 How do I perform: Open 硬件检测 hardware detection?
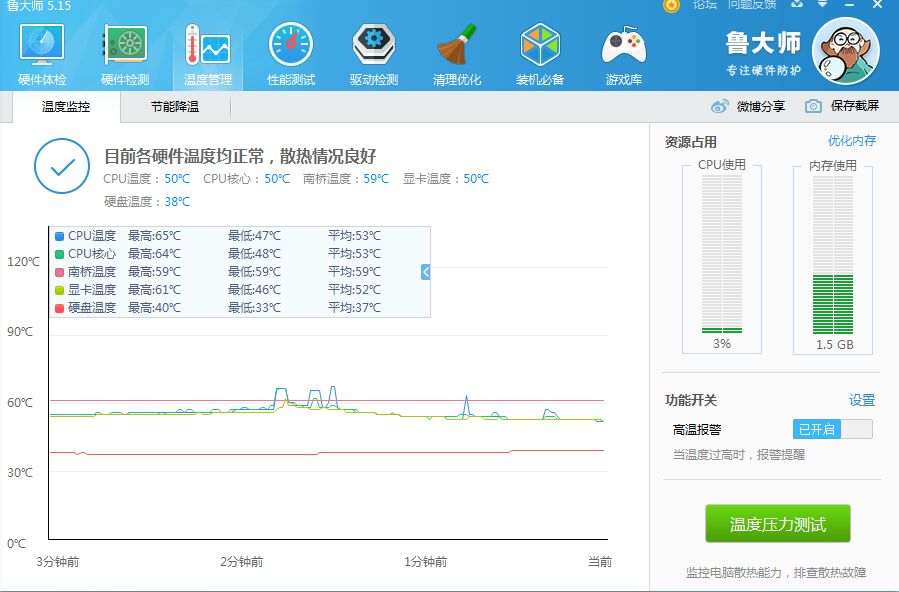tap(125, 55)
